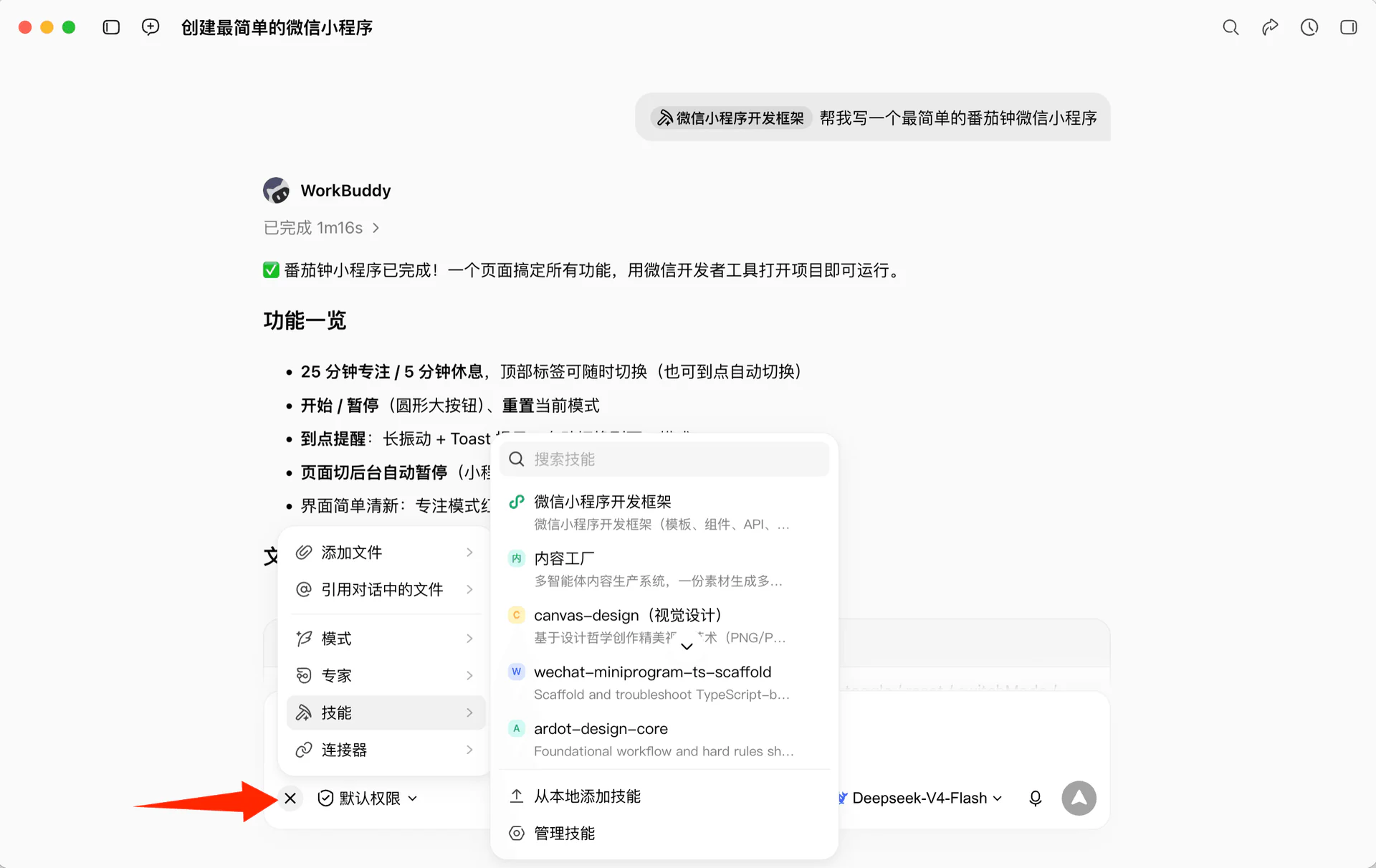Select wechat-miniprogram-ts-scaffold skill

tap(664, 682)
